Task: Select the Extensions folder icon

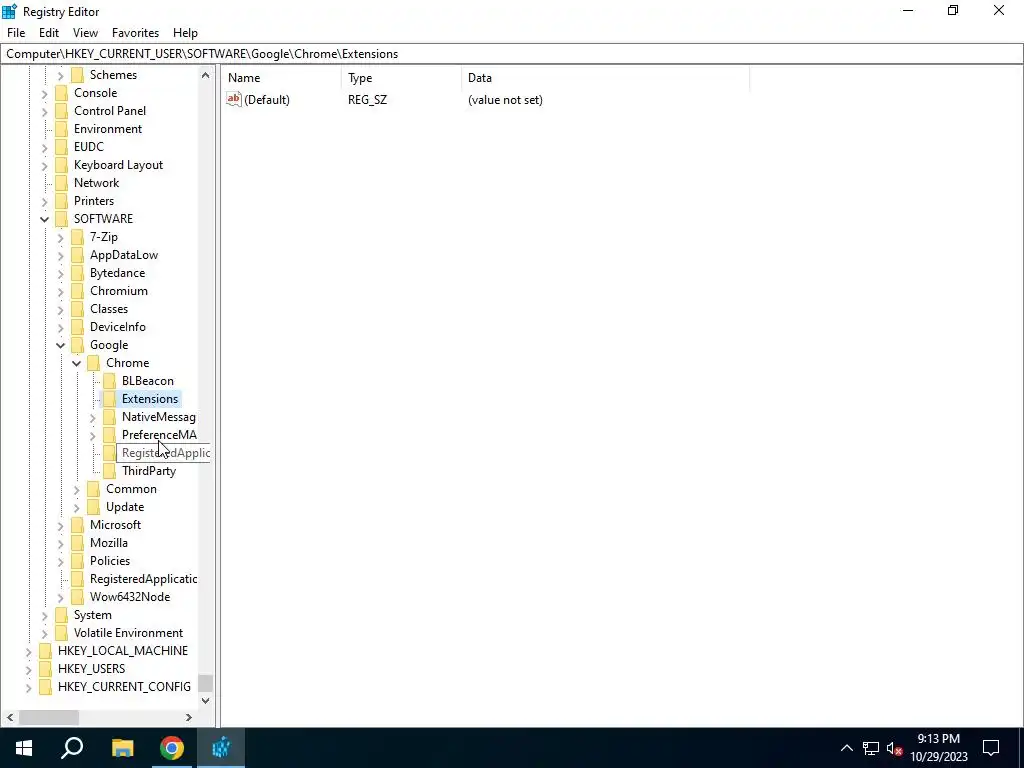Action: pyautogui.click(x=109, y=399)
